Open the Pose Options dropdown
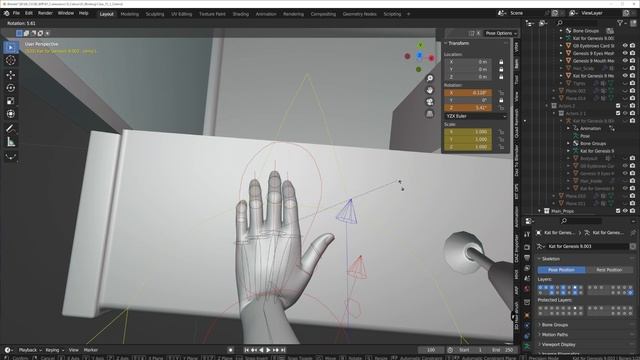The image size is (640, 360). [x=501, y=33]
